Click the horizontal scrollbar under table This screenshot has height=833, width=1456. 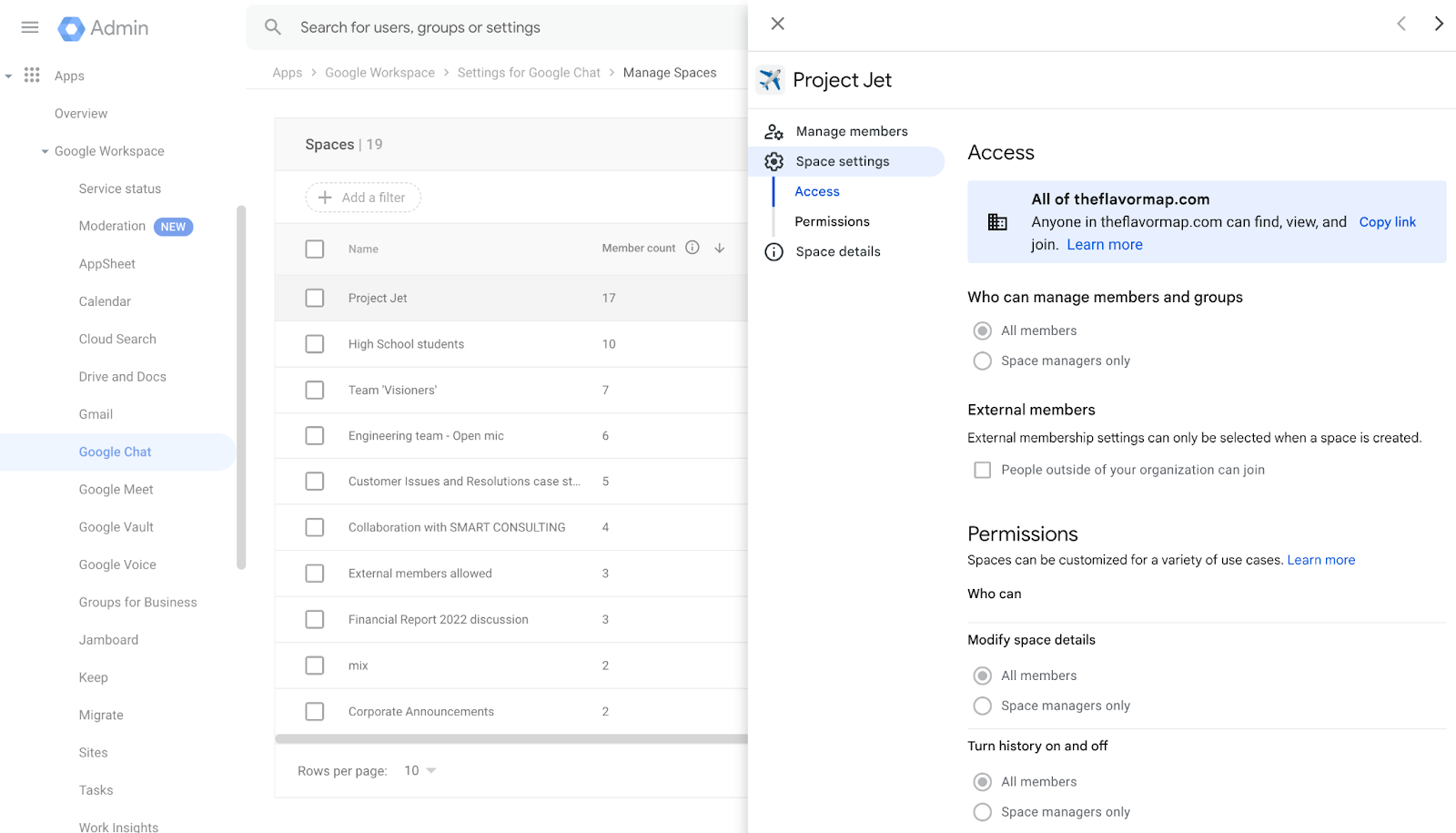click(510, 739)
